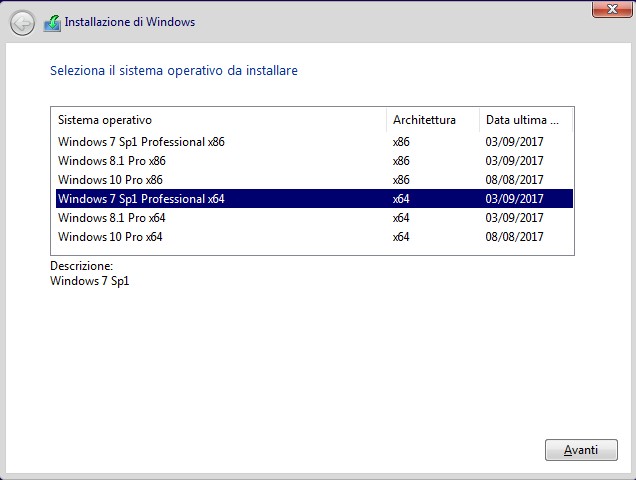Click the back arrow button

pos(22,23)
